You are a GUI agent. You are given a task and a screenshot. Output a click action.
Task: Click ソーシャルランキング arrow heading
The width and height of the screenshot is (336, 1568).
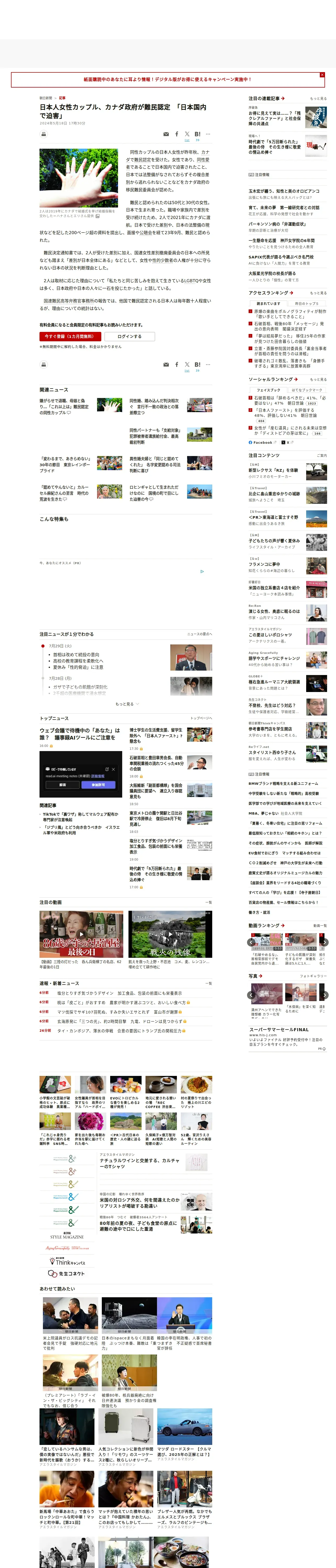coord(274,379)
